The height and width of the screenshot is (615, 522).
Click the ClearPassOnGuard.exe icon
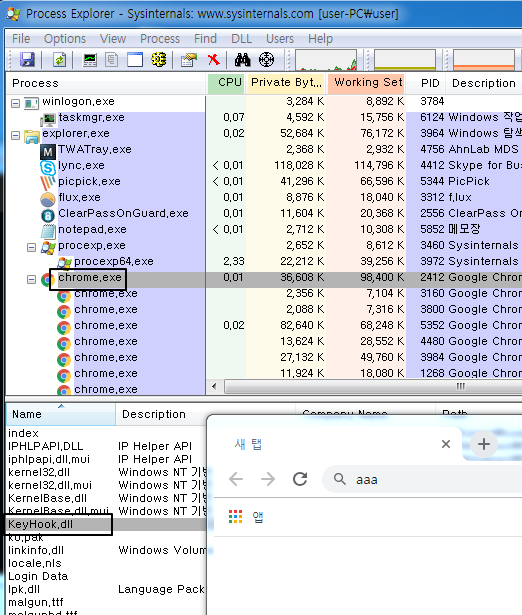click(48, 215)
